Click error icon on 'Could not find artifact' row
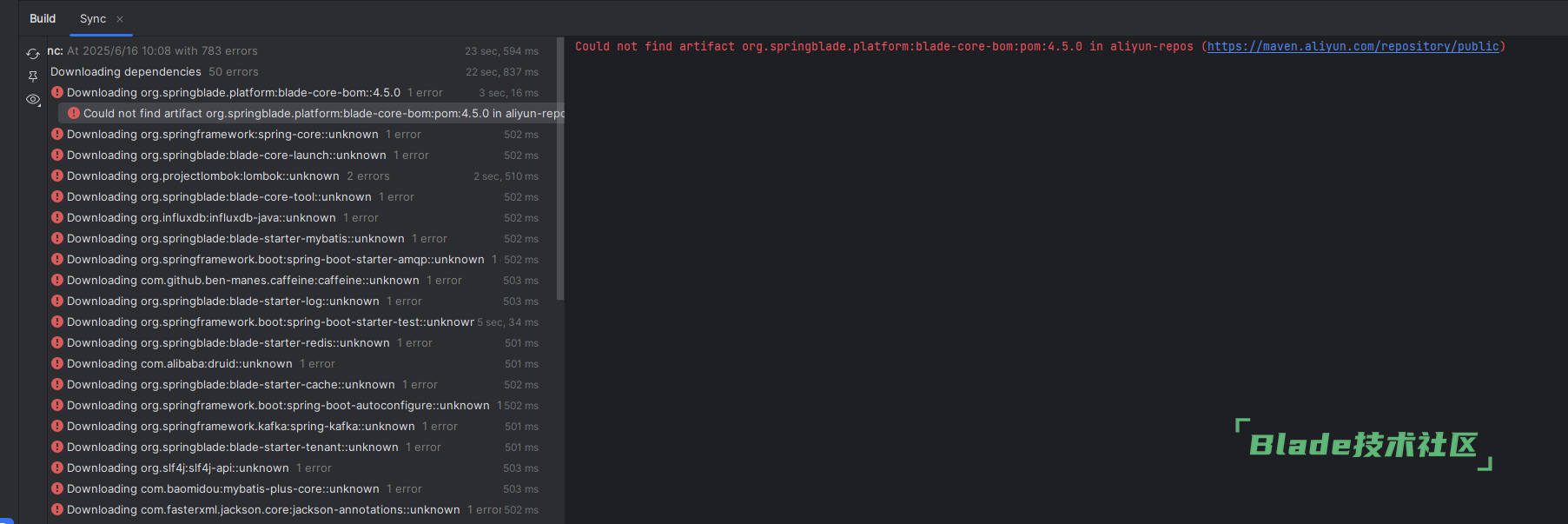 pos(74,113)
